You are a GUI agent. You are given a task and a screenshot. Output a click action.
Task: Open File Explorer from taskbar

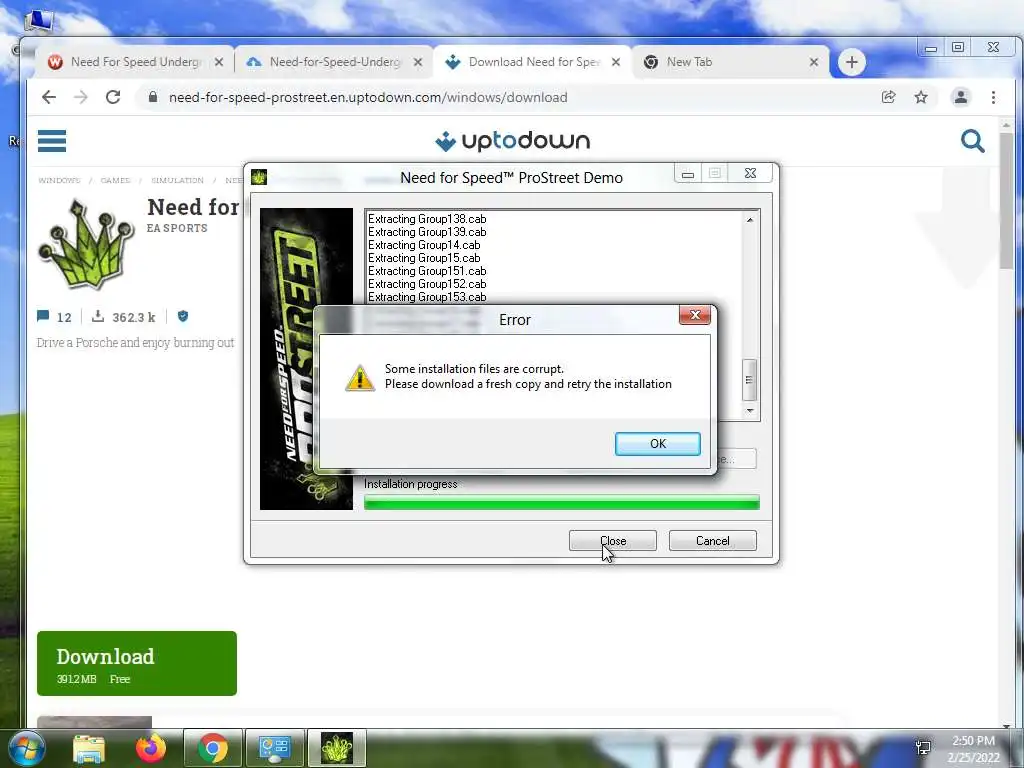click(x=89, y=749)
